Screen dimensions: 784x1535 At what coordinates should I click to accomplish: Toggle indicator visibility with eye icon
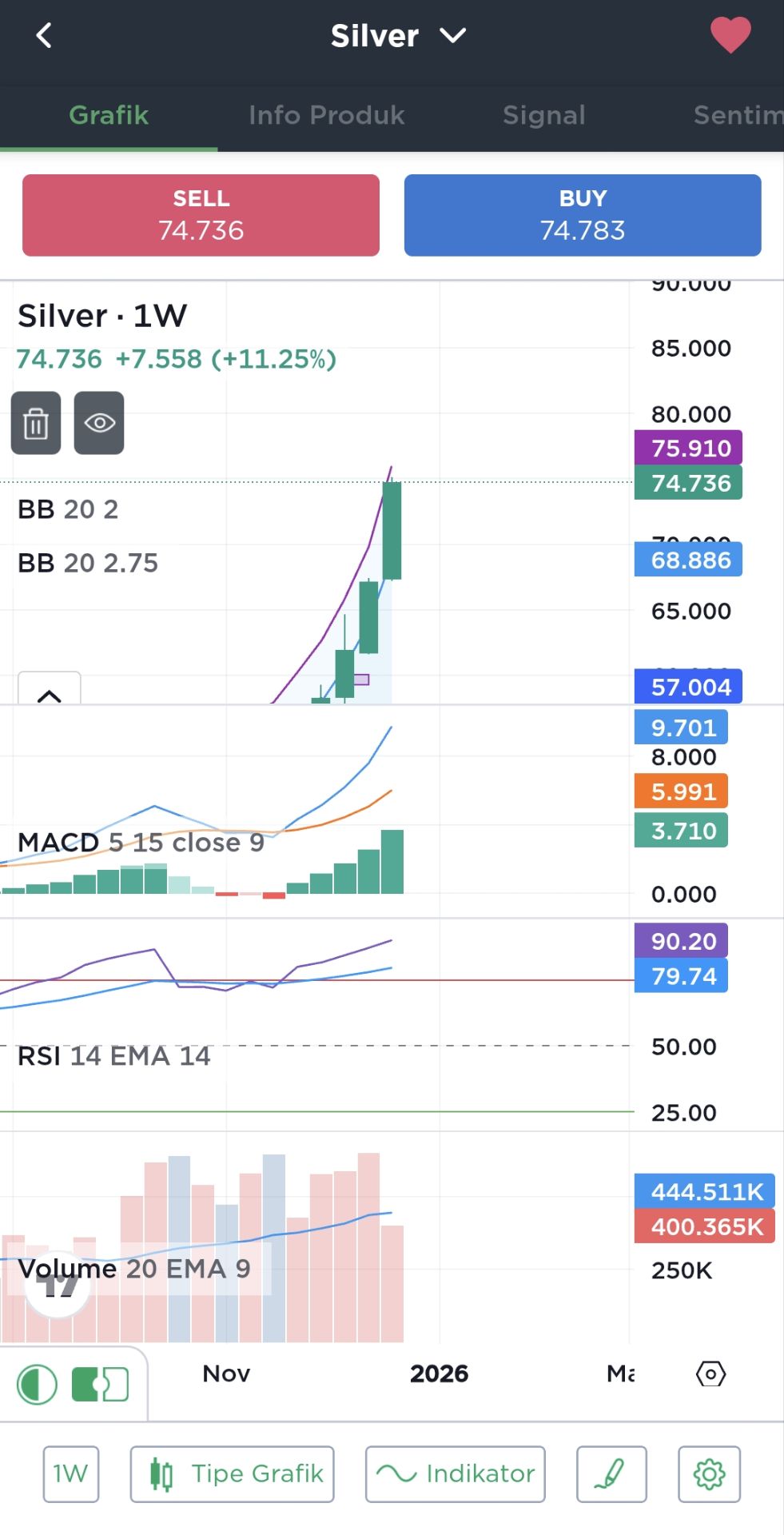[x=99, y=423]
